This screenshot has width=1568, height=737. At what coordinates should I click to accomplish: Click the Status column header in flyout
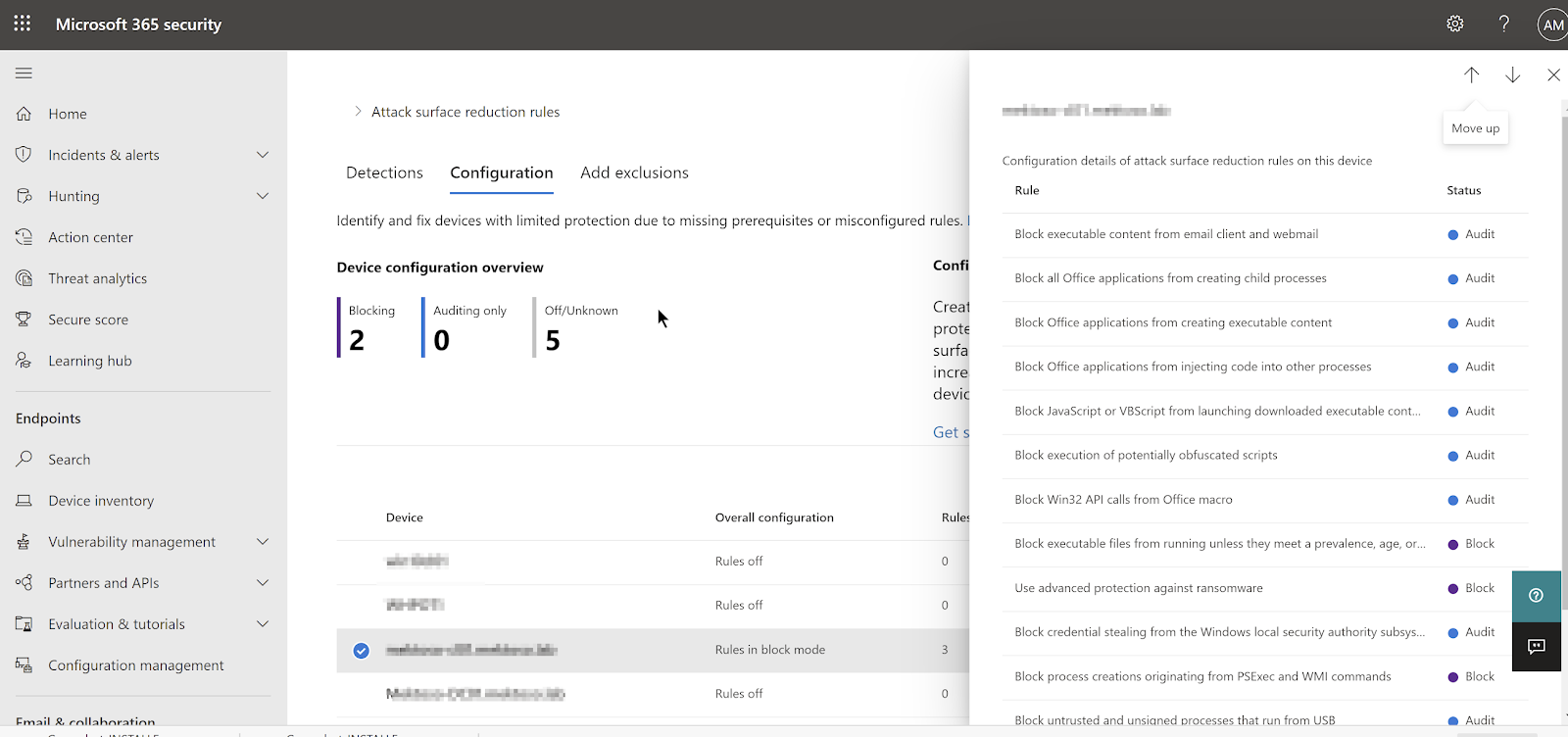pos(1464,190)
